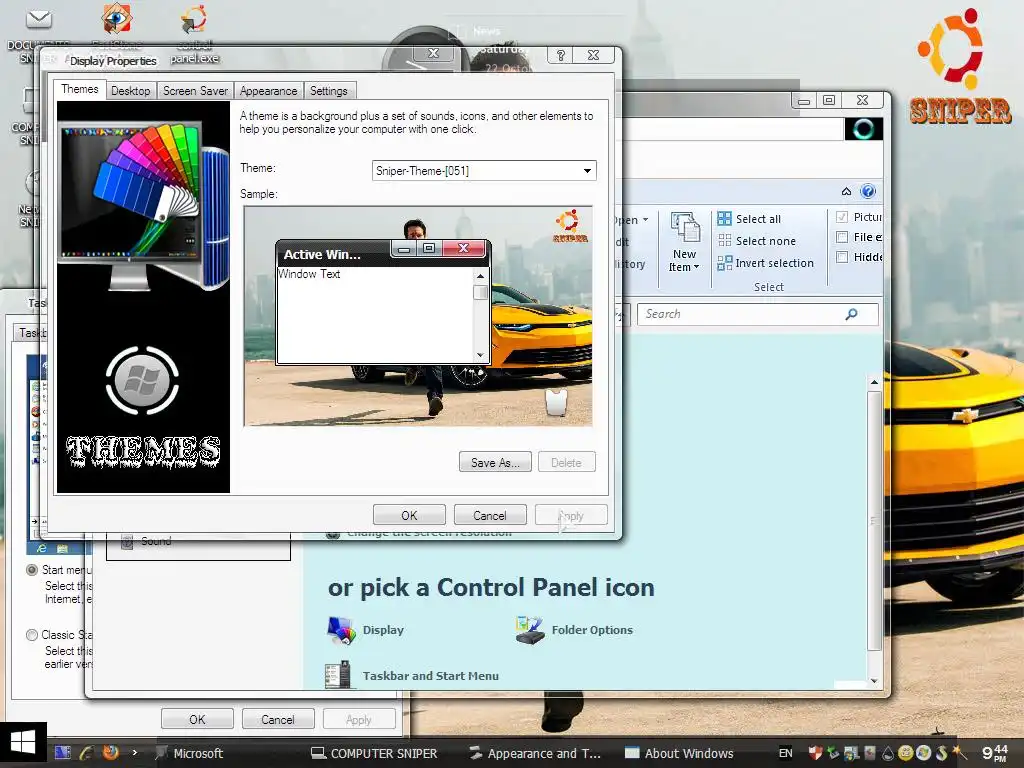Click the first quick launch icon on taskbar
The width and height of the screenshot is (1024, 768).
pyautogui.click(x=63, y=752)
